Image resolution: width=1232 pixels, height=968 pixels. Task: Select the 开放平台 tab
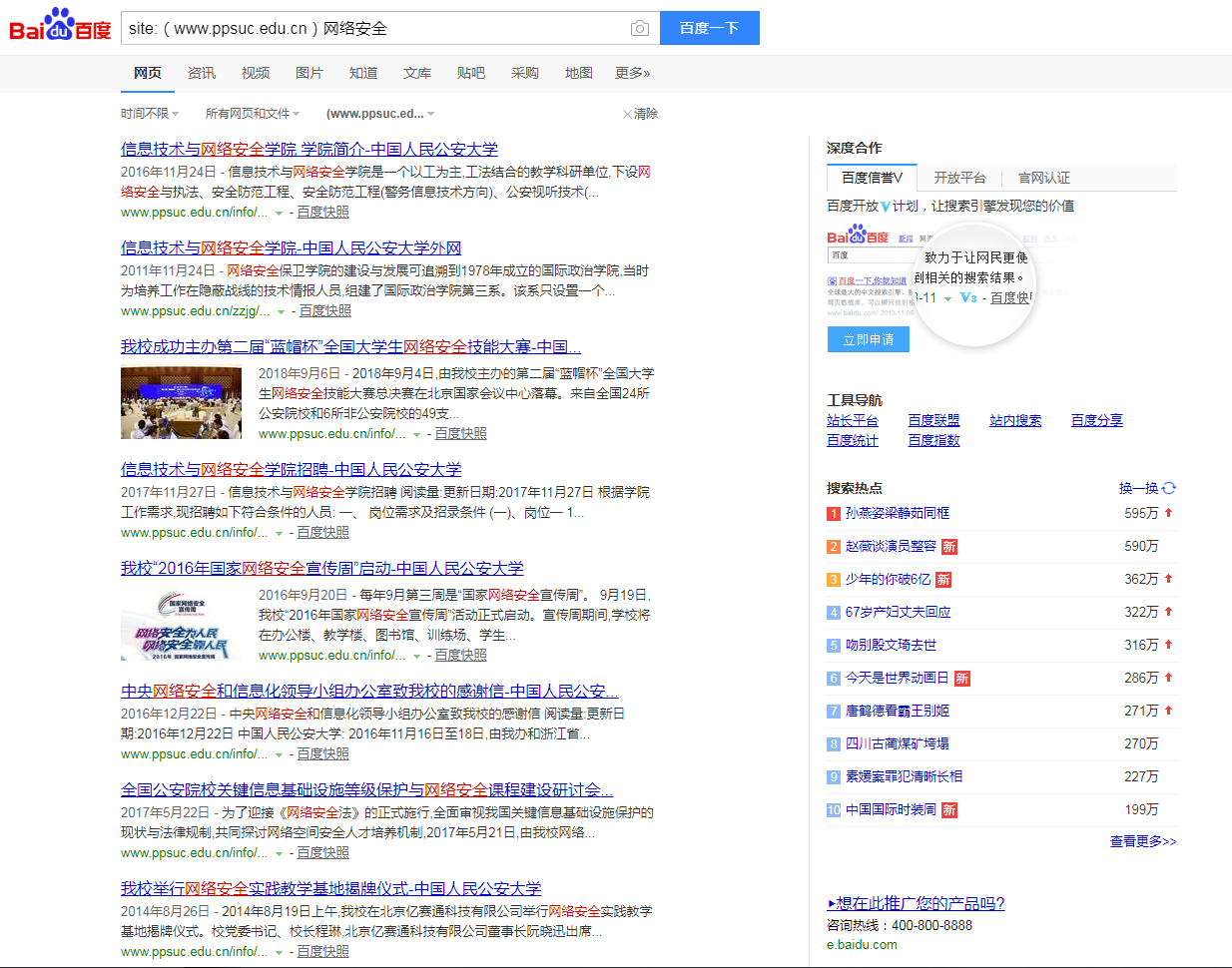click(x=959, y=178)
